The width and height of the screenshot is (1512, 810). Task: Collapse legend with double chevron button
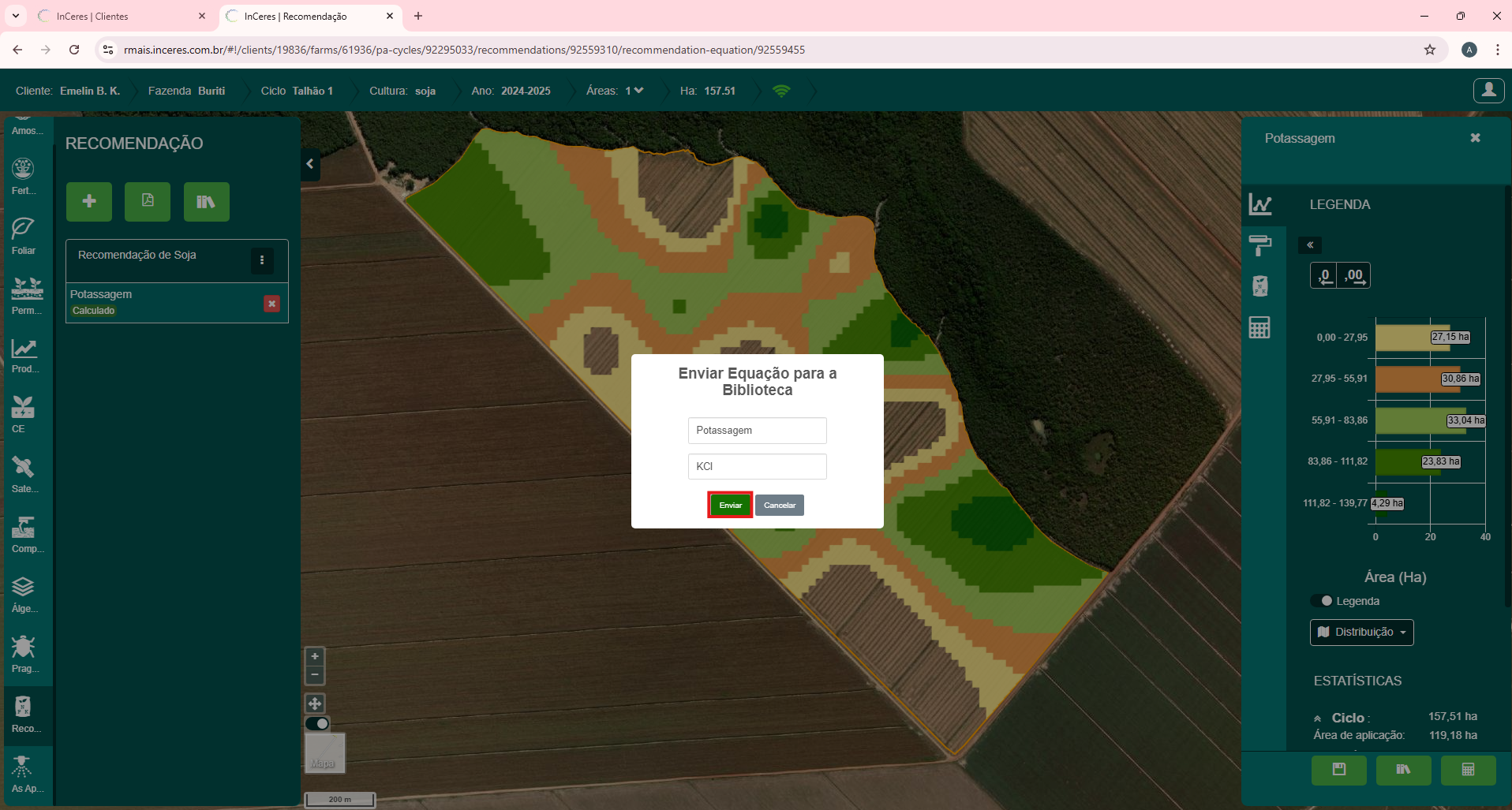coord(1310,245)
